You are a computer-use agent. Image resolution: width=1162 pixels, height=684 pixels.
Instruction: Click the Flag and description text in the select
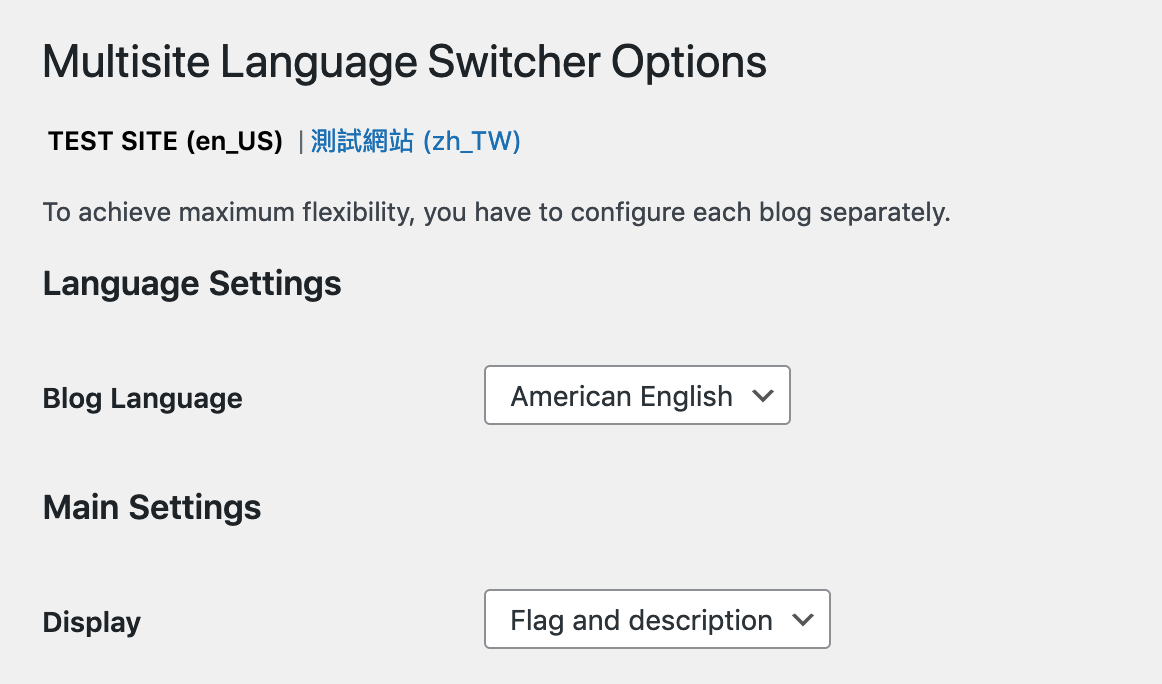(641, 620)
